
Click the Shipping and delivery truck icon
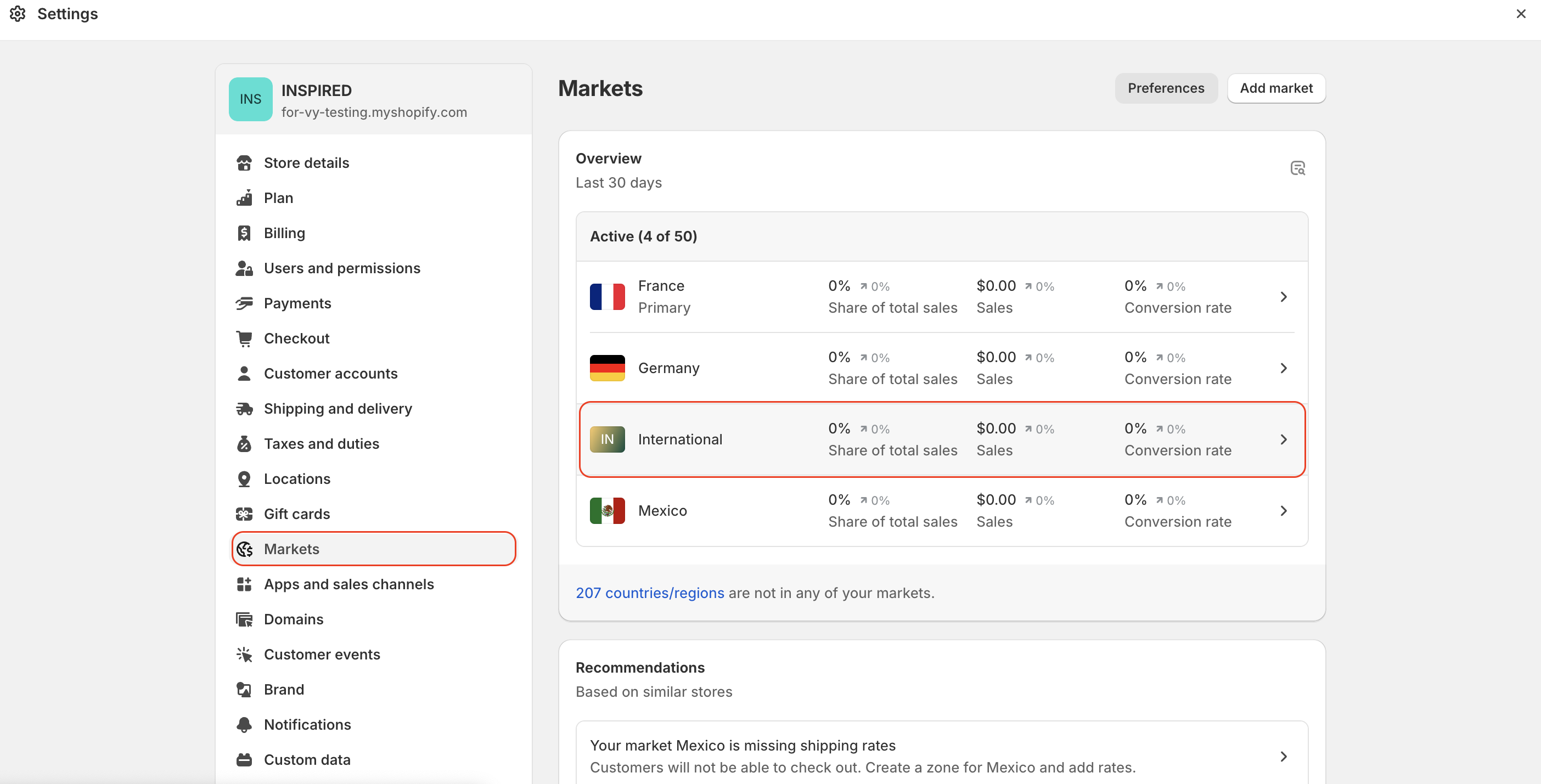coord(244,408)
